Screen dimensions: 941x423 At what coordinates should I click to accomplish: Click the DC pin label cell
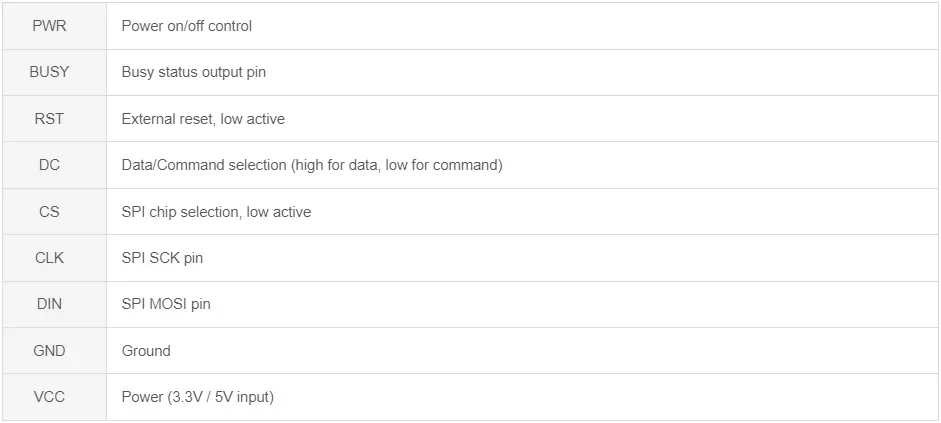[x=49, y=165]
